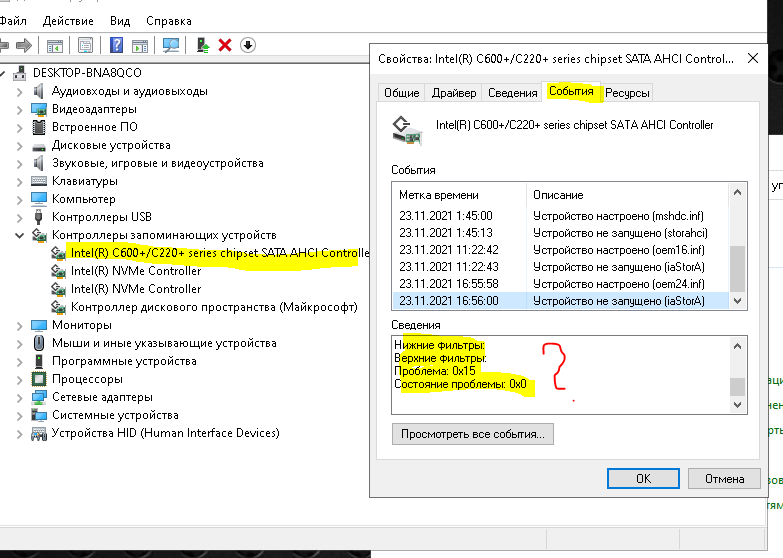Click the Мыши mouse device icon
This screenshot has width=783, height=558.
click(x=38, y=343)
